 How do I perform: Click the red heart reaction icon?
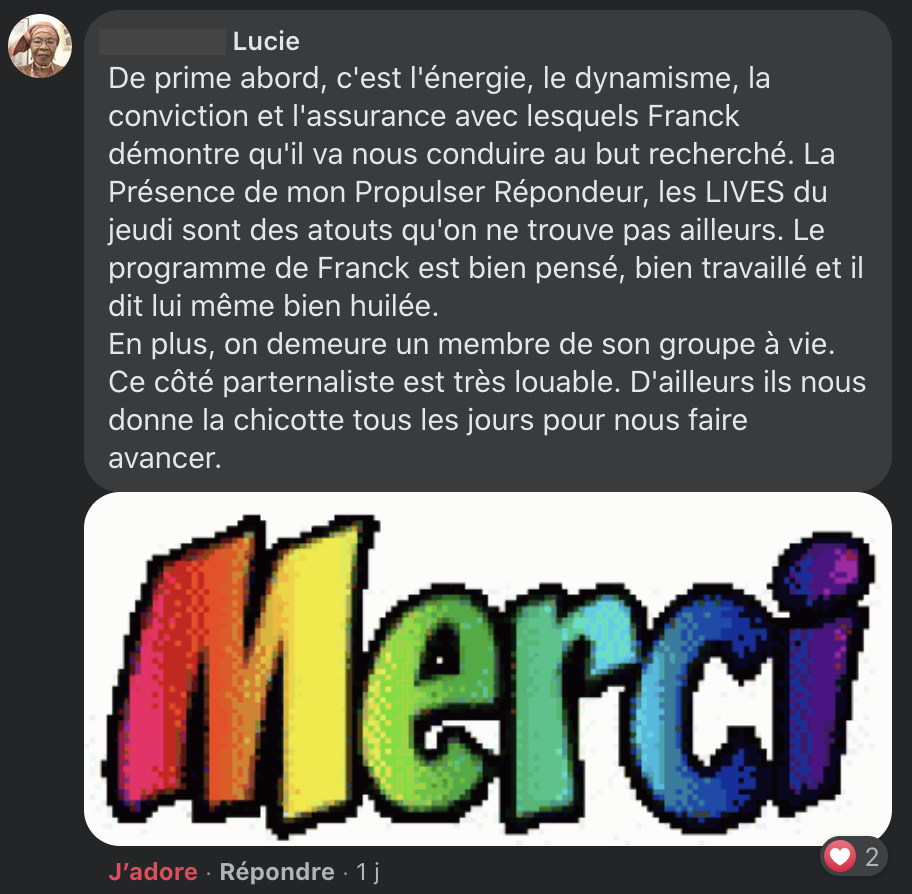(839, 856)
